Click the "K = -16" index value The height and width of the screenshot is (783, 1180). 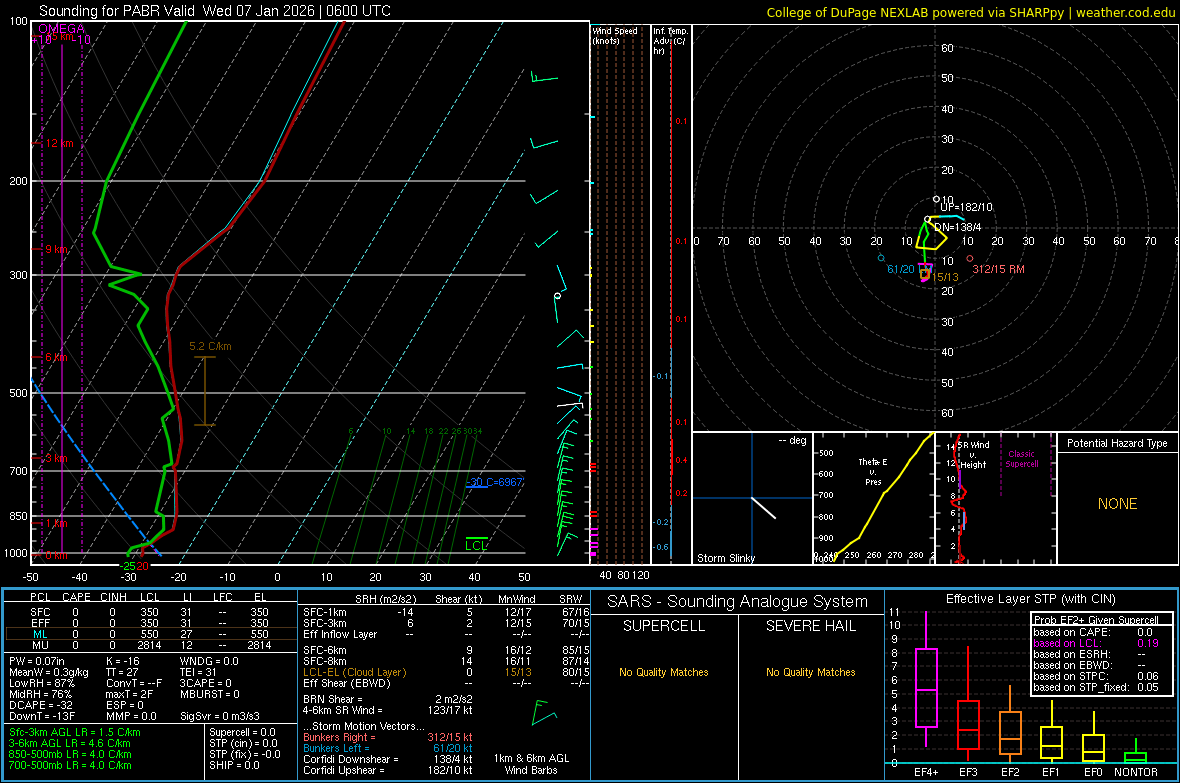pyautogui.click(x=123, y=661)
